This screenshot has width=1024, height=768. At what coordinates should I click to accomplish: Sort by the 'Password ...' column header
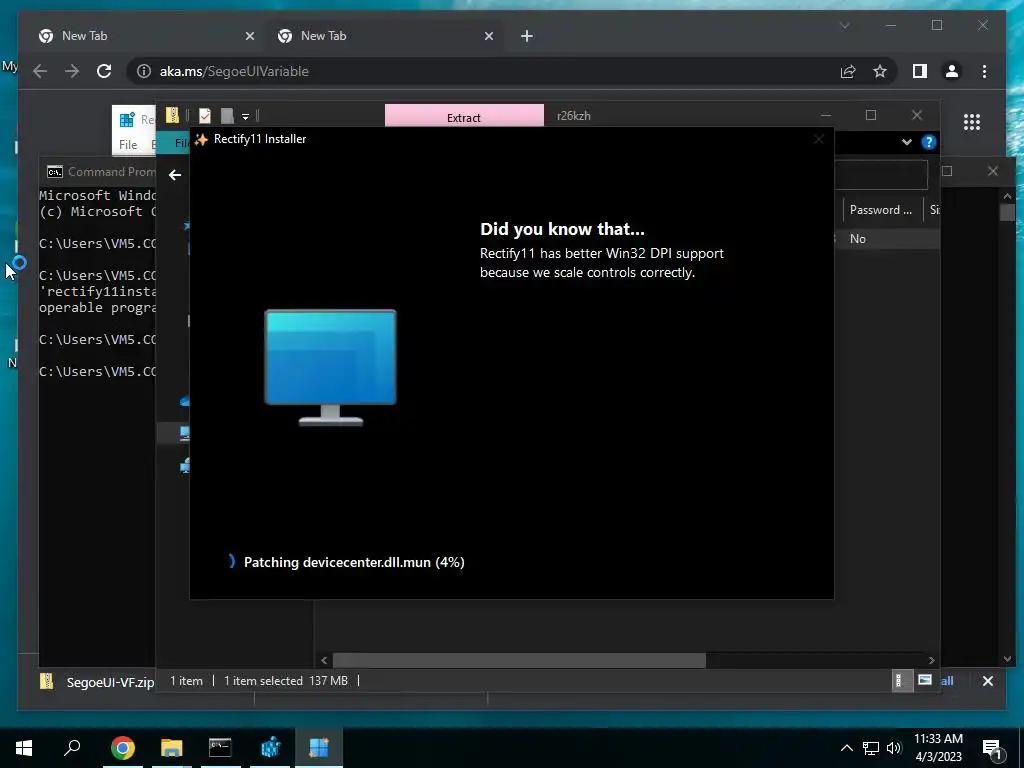880,210
